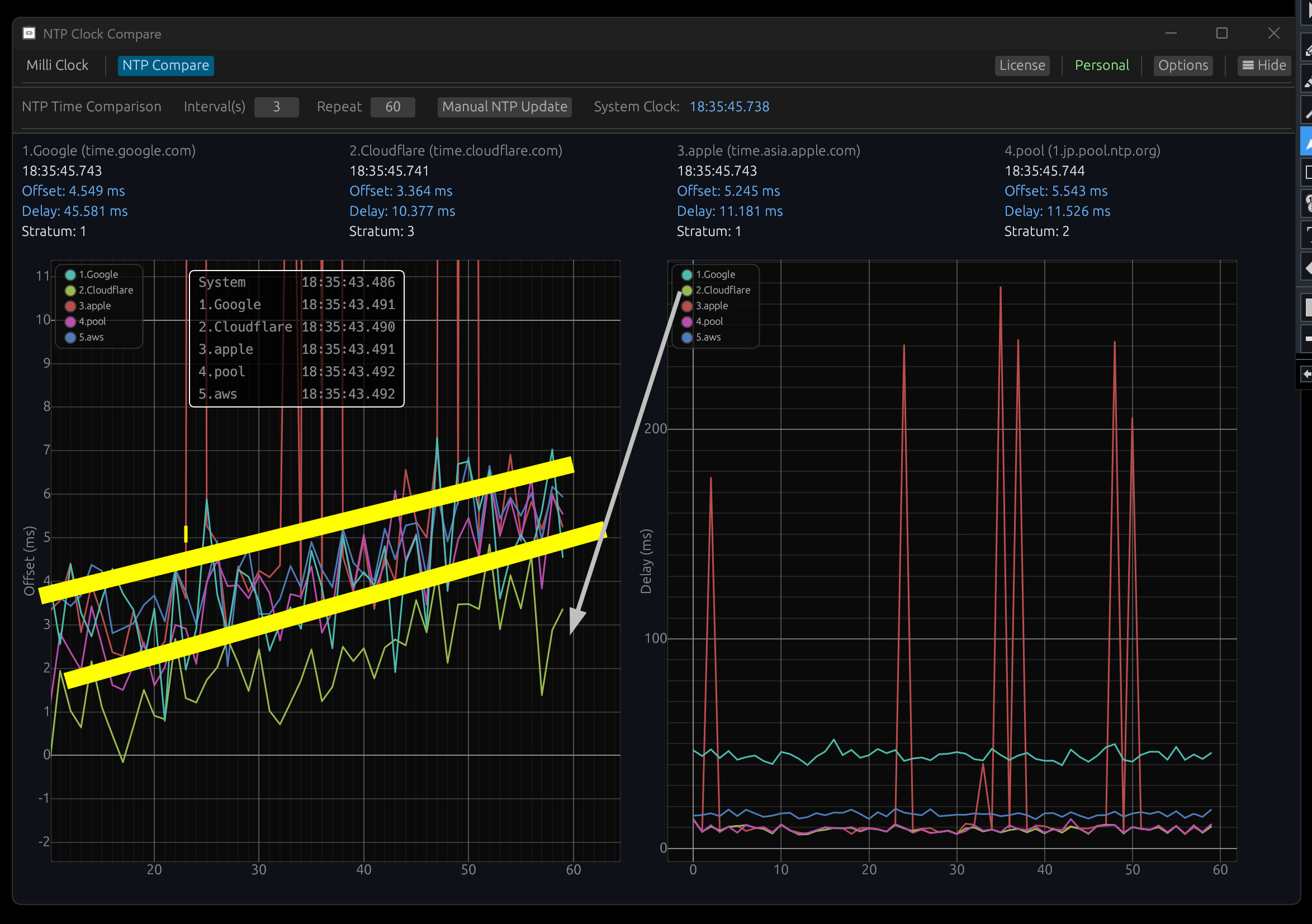
Task: Open the Options button
Action: (x=1183, y=65)
